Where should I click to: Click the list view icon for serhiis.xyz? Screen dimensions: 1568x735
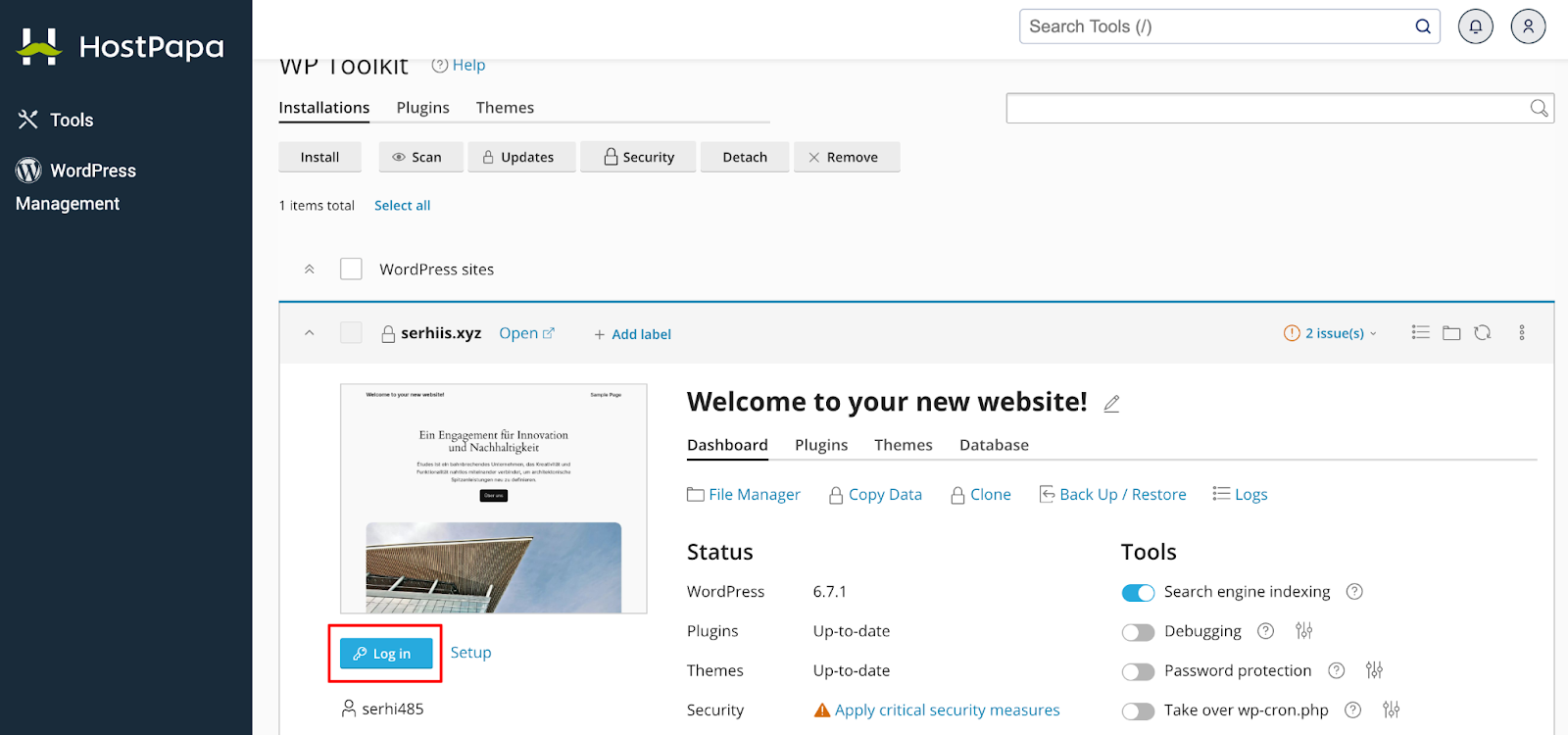pyautogui.click(x=1420, y=333)
